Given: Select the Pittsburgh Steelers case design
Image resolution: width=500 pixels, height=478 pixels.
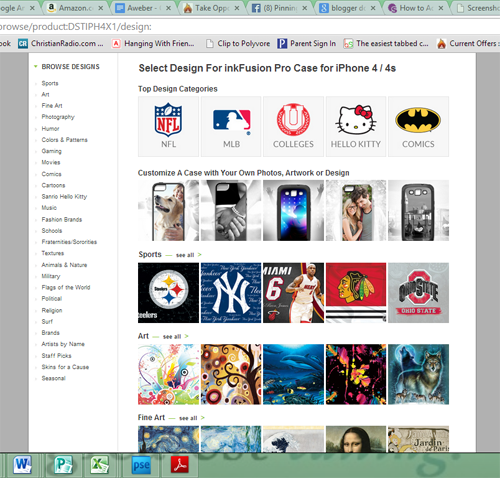Looking at the screenshot, I should pos(168,293).
